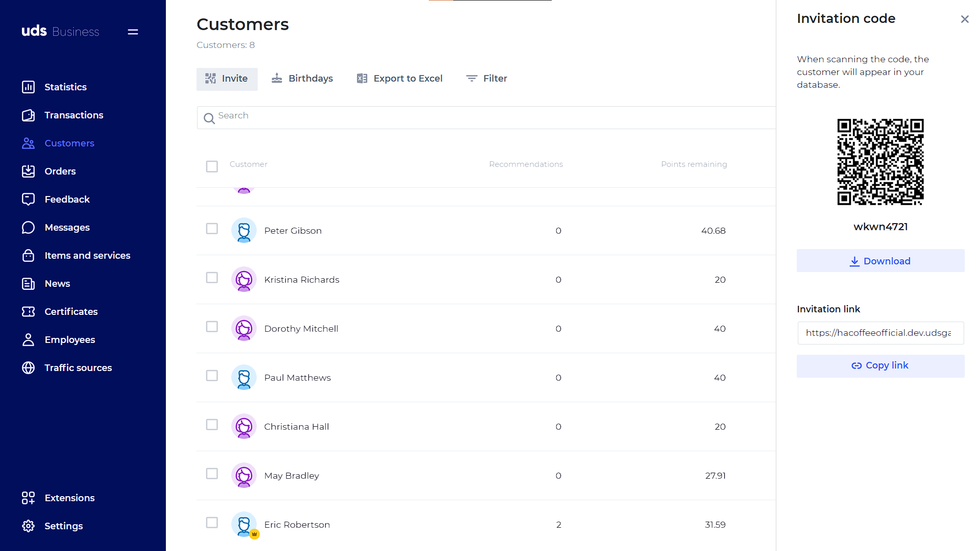
Task: Open Settings in the sidebar
Action: [x=64, y=526]
